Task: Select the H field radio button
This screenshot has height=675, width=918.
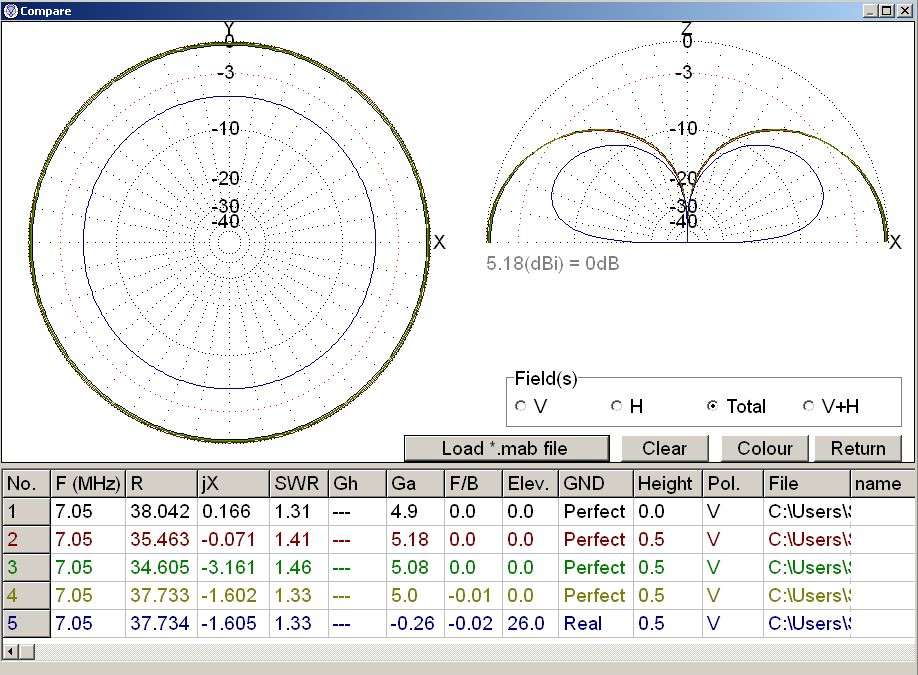Action: [x=617, y=406]
